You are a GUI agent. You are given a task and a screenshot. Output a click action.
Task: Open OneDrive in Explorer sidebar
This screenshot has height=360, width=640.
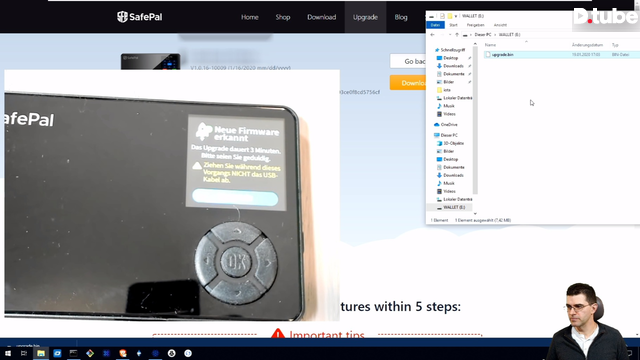pyautogui.click(x=446, y=124)
